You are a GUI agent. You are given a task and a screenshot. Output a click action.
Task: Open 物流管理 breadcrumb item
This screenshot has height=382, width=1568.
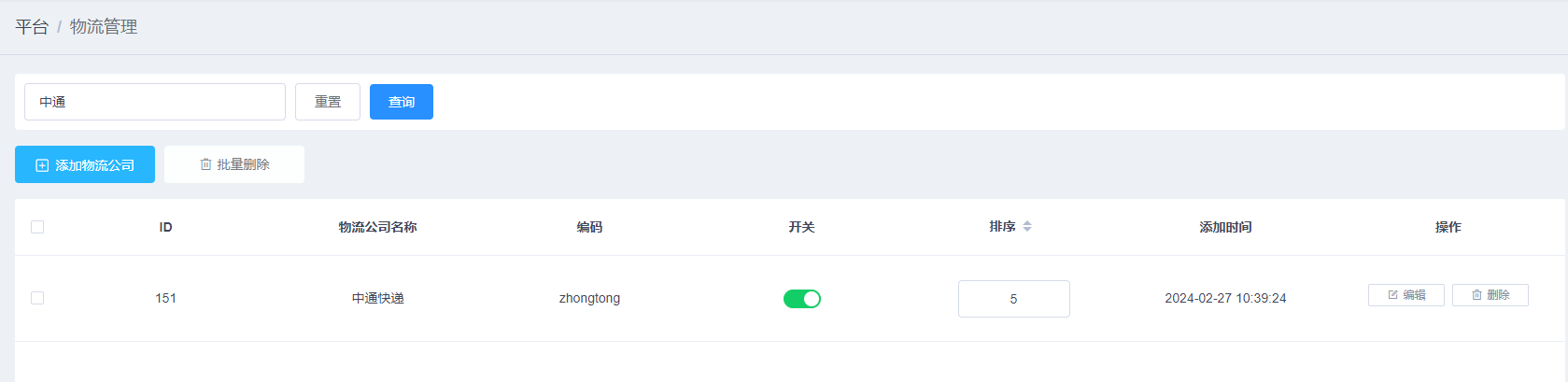104,27
